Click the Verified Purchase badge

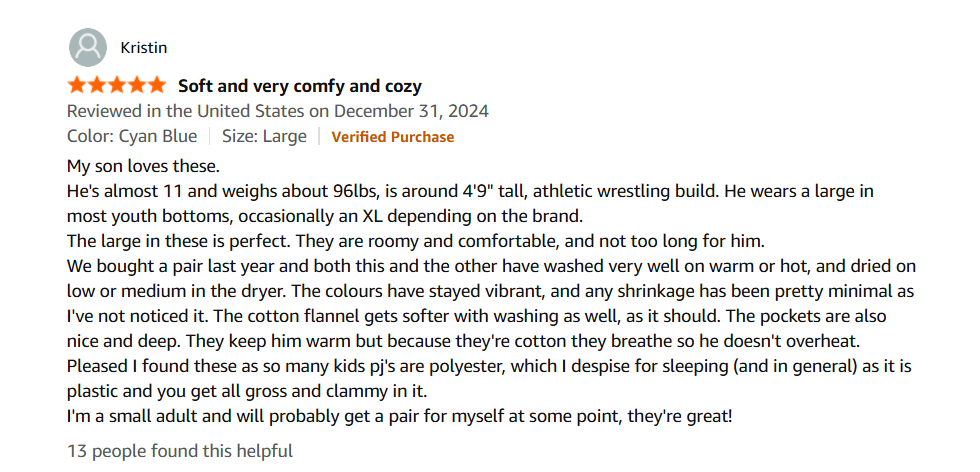coord(392,137)
